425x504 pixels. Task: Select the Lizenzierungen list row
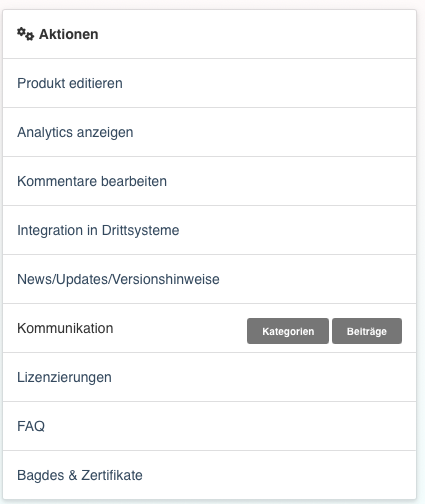coord(209,377)
